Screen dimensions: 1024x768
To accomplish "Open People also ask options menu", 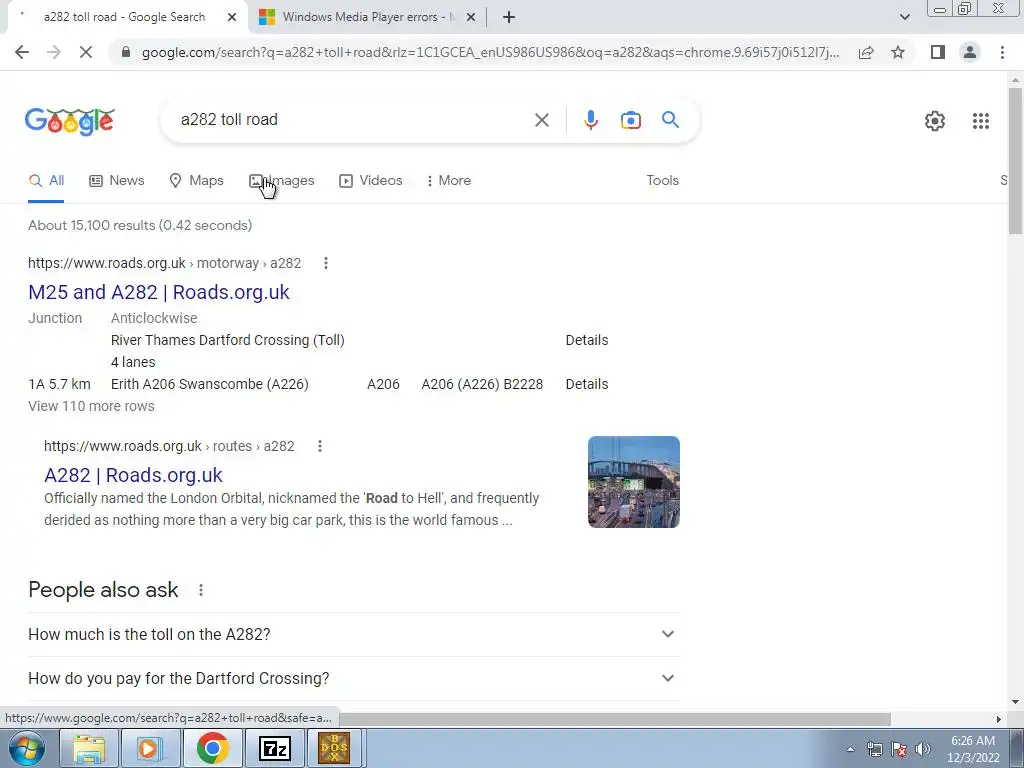I will tap(201, 590).
